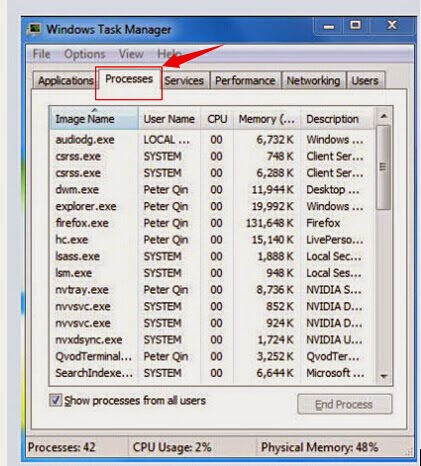Screen dimensions: 421x466
Task: Click the End Process button
Action: point(344,404)
